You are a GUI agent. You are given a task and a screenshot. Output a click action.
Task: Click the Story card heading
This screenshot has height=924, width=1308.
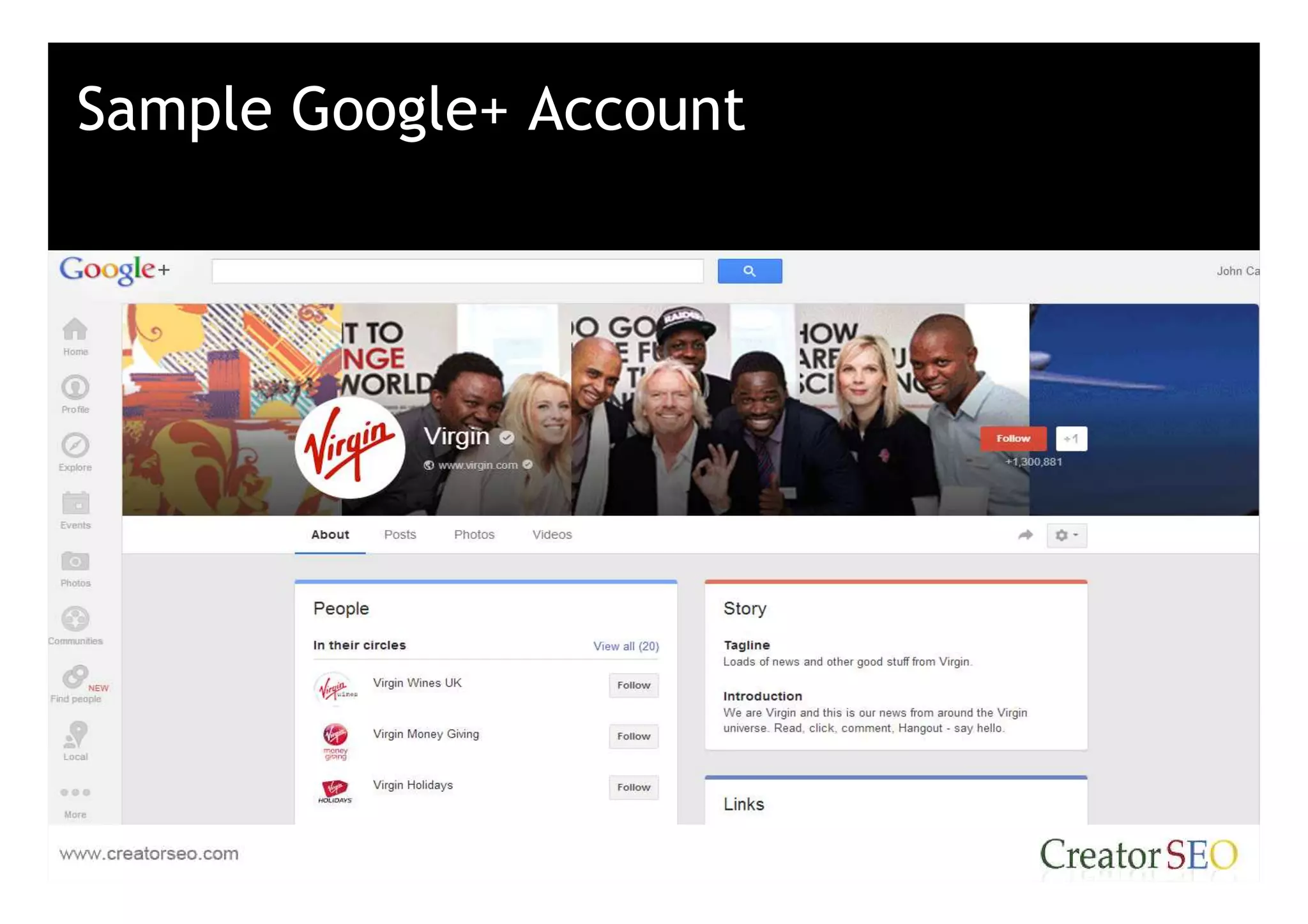[745, 609]
